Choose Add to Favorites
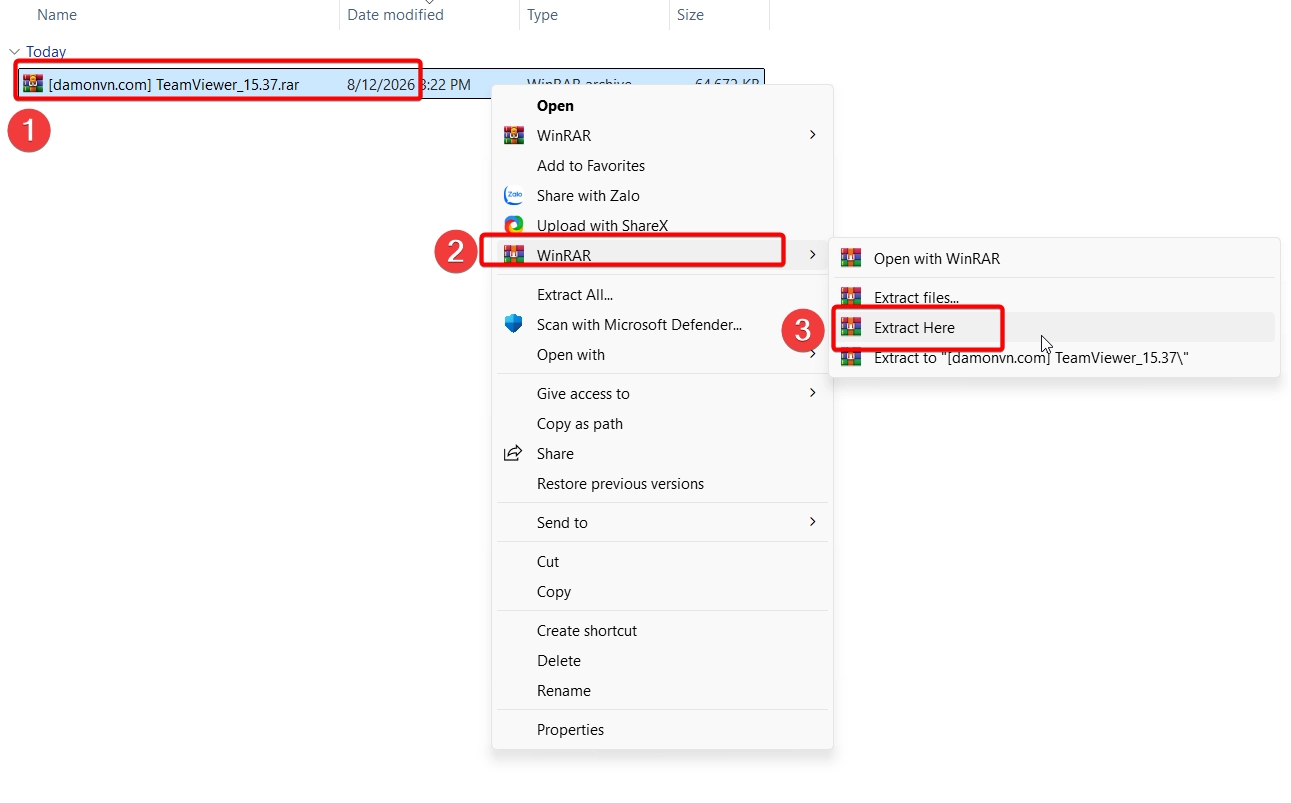 [591, 166]
